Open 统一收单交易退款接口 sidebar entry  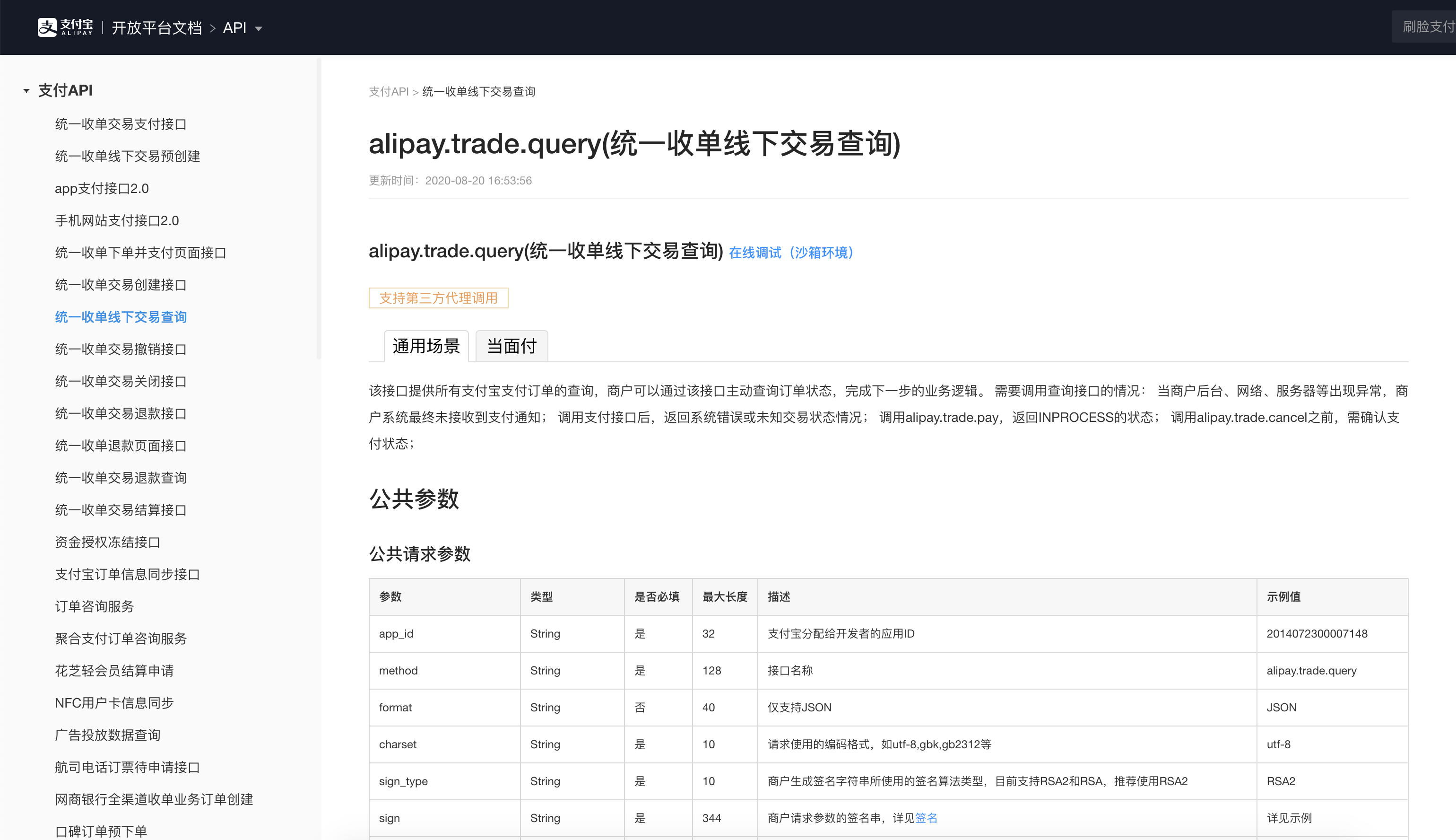tap(121, 414)
